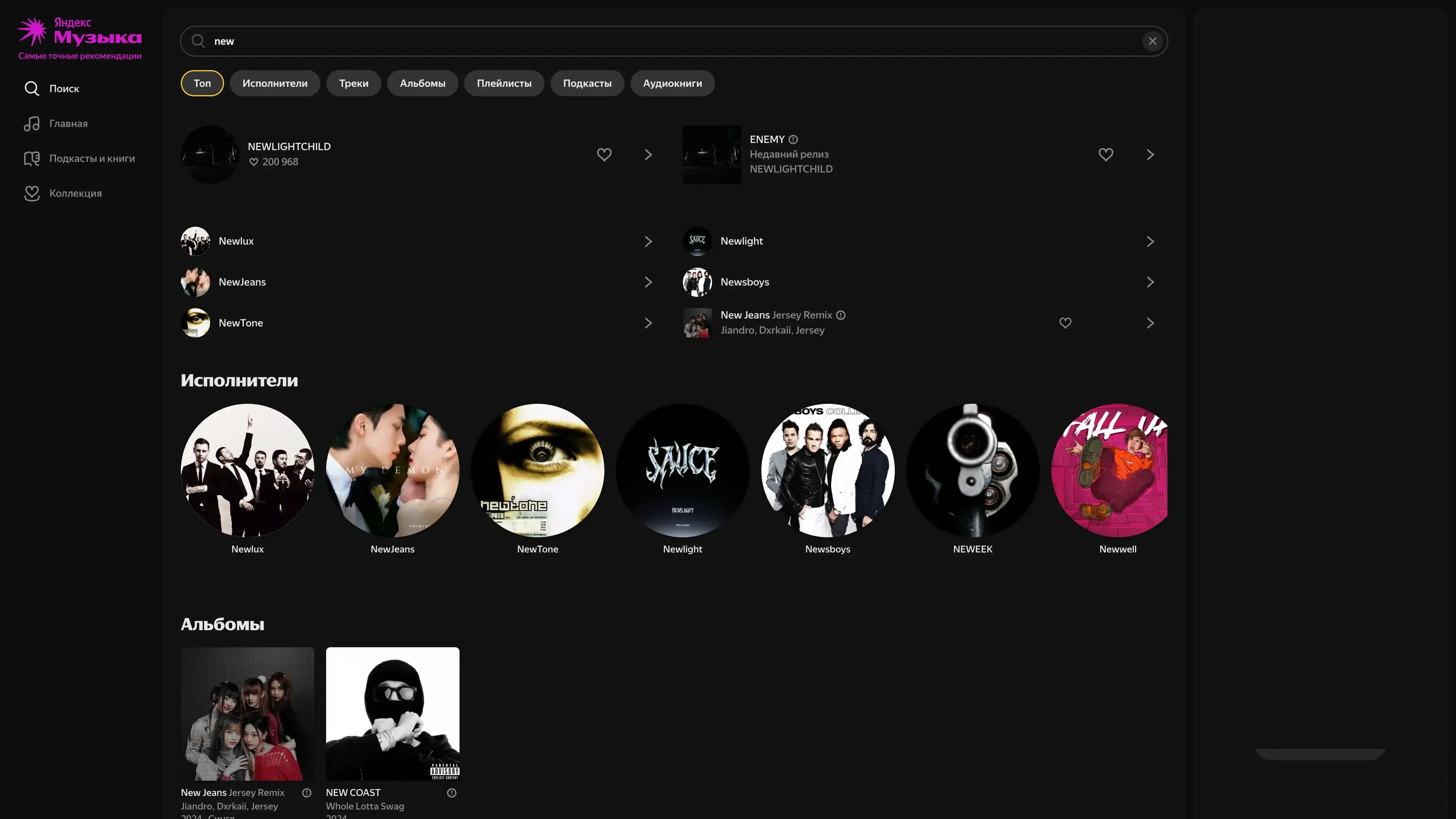
Task: Open Newsboys row chevron arrow
Action: tap(1150, 282)
